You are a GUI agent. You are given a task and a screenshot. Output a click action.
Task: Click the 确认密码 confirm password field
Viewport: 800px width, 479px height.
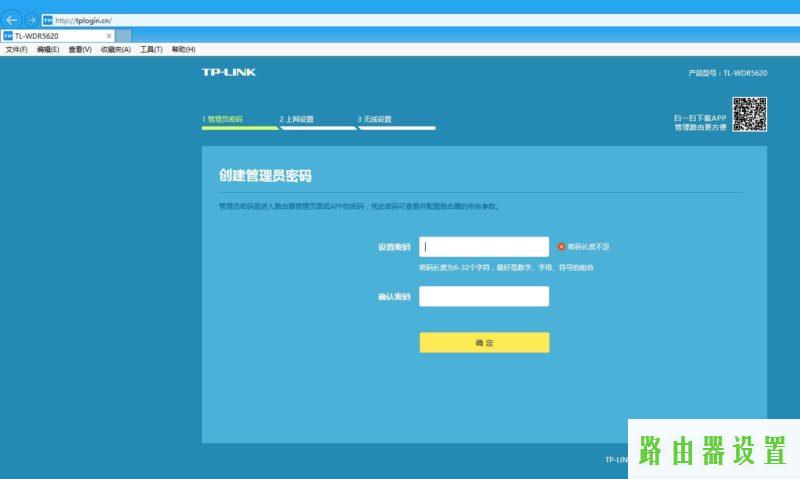click(x=484, y=297)
